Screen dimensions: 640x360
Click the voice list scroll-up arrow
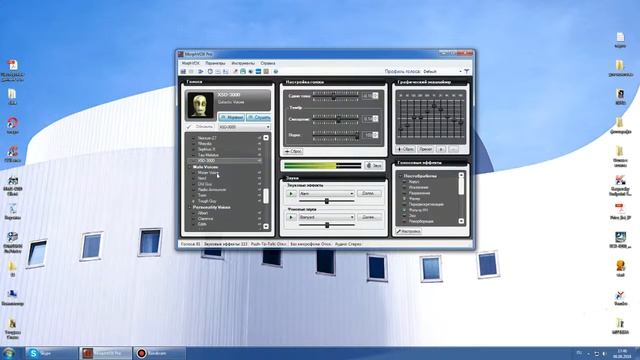pos(266,138)
